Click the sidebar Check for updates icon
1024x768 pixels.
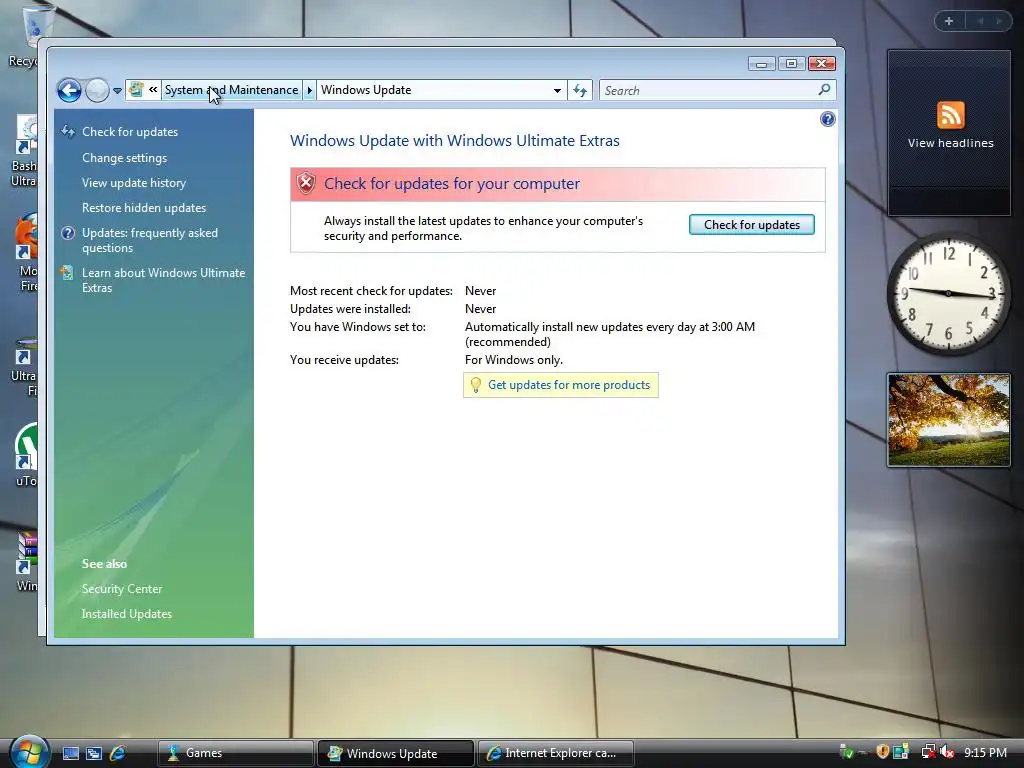coord(68,131)
